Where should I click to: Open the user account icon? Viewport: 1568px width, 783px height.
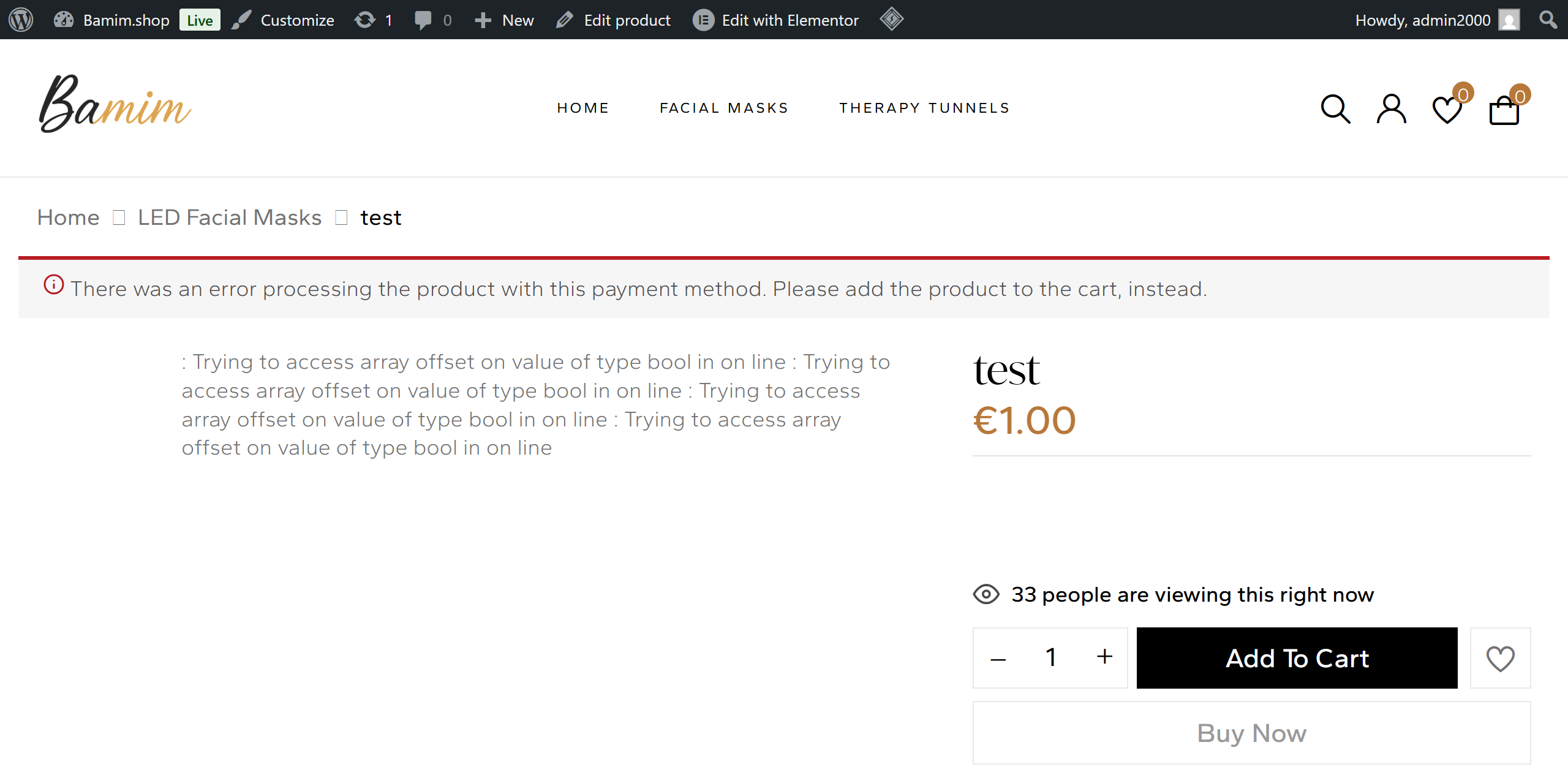coord(1392,109)
